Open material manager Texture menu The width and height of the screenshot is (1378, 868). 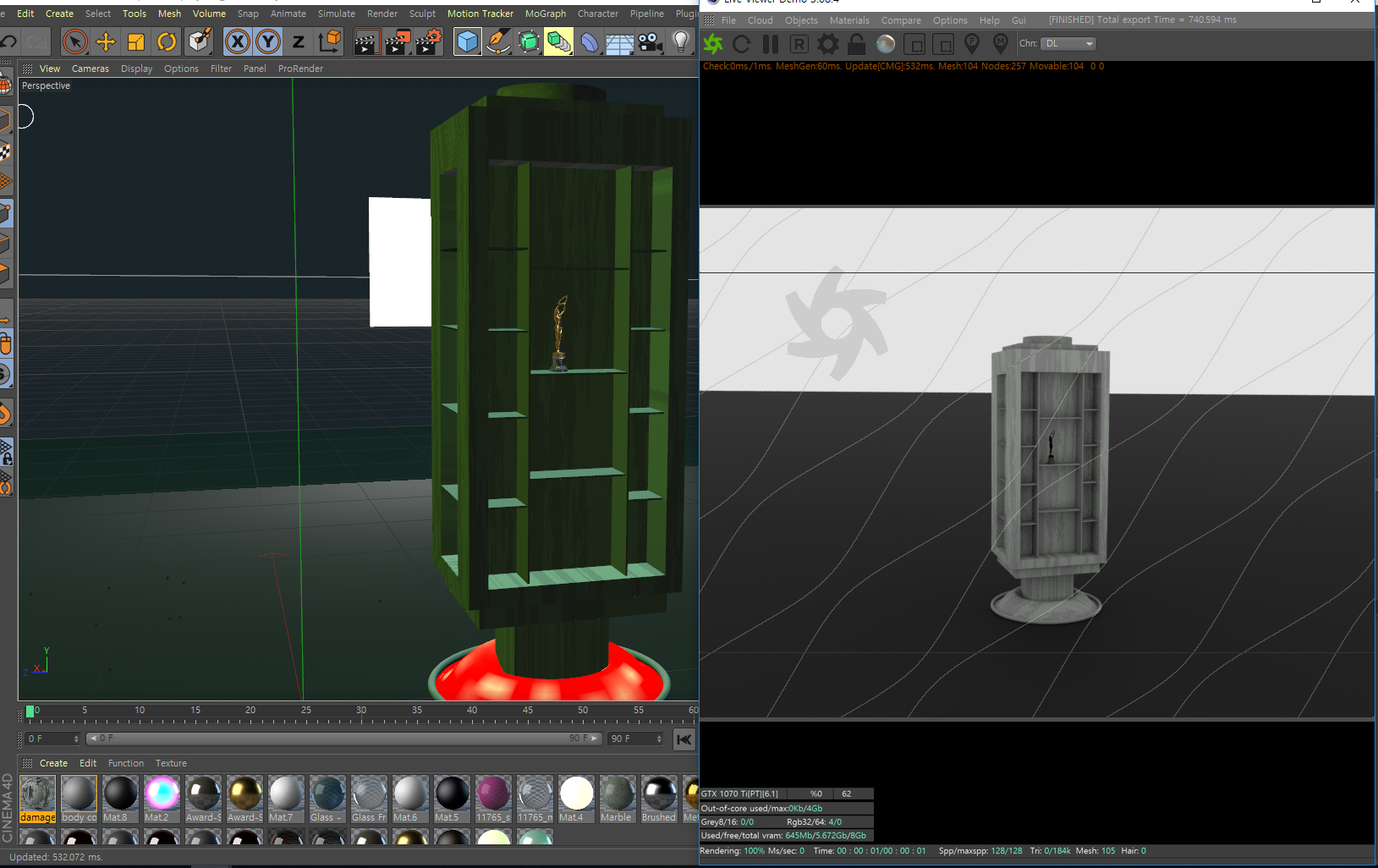click(x=171, y=763)
